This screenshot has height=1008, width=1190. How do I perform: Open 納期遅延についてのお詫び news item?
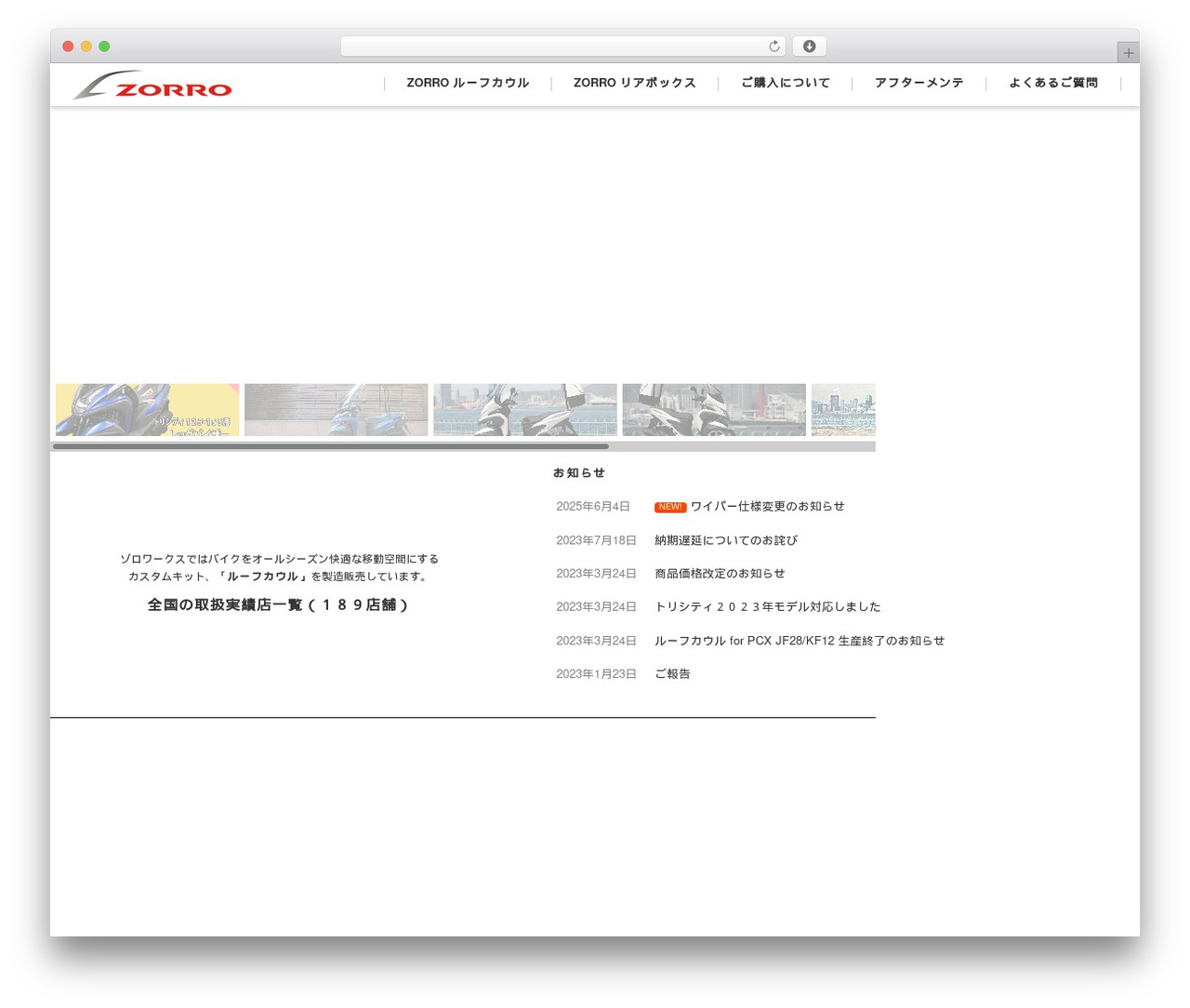pyautogui.click(x=726, y=540)
